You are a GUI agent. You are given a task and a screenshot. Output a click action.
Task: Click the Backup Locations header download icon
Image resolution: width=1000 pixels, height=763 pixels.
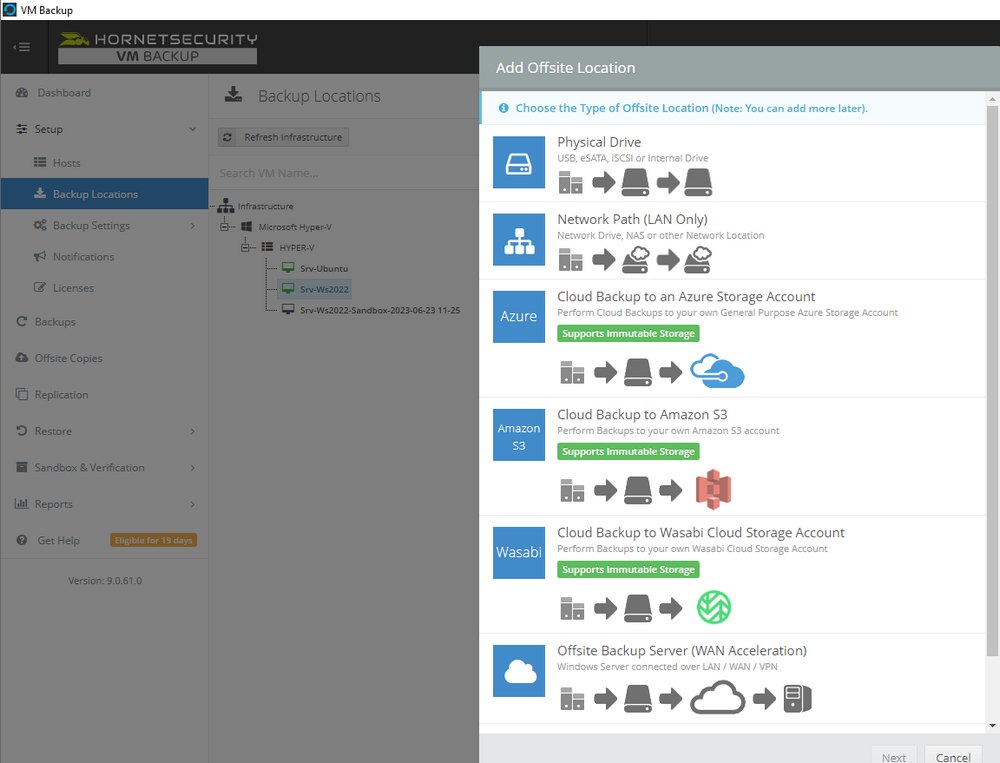[x=233, y=94]
